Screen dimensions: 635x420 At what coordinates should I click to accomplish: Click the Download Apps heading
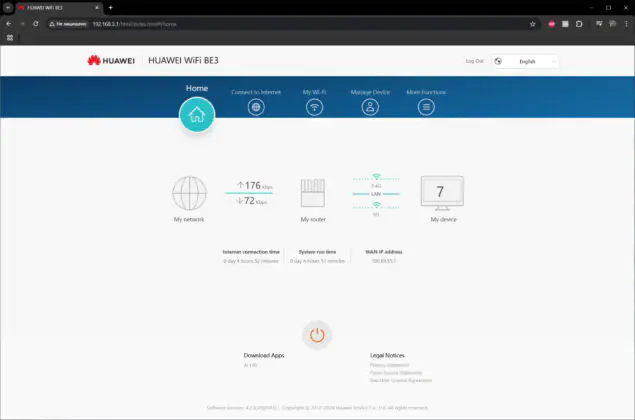click(264, 355)
